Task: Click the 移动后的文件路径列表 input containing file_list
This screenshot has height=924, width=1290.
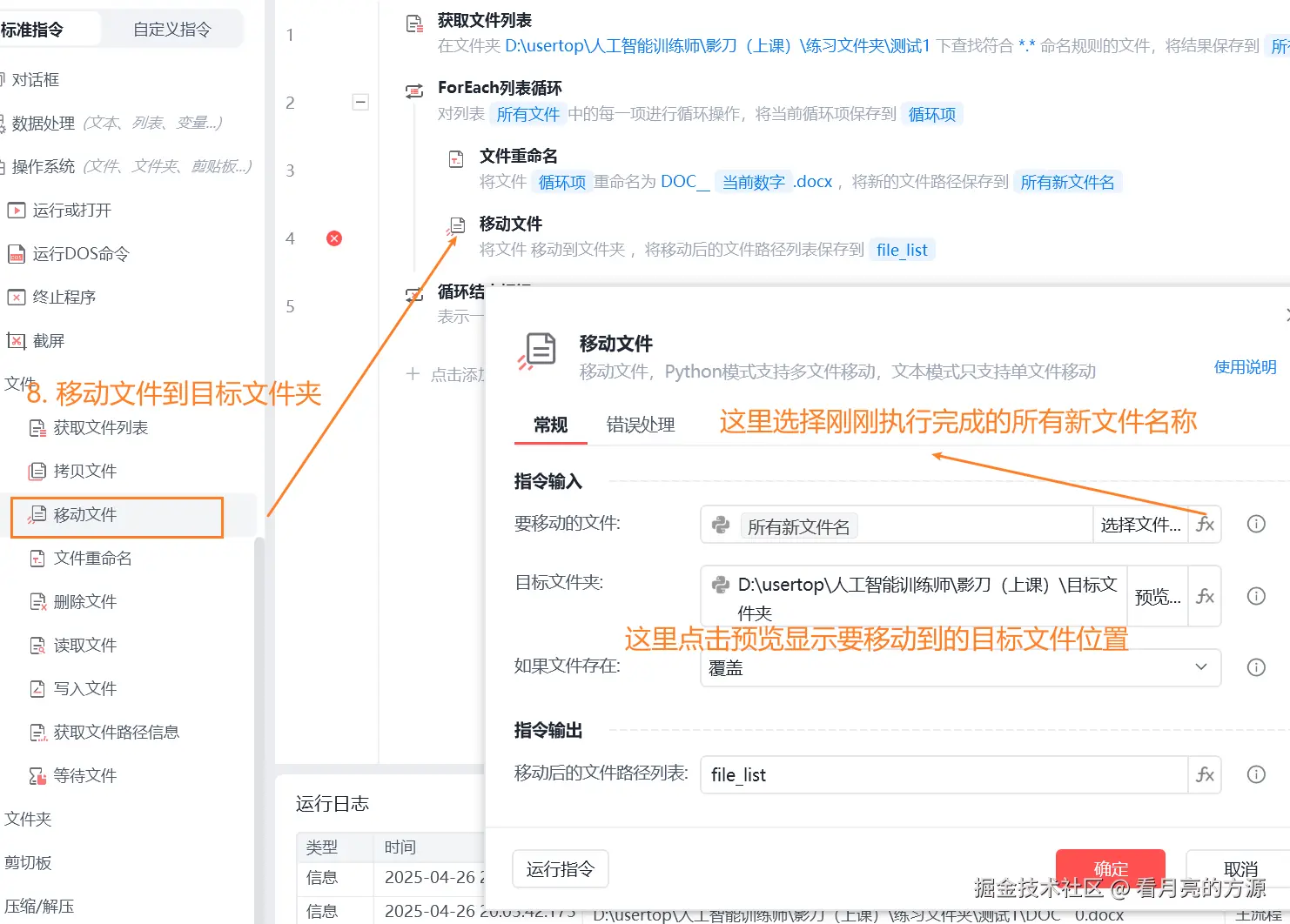Action: click(944, 774)
